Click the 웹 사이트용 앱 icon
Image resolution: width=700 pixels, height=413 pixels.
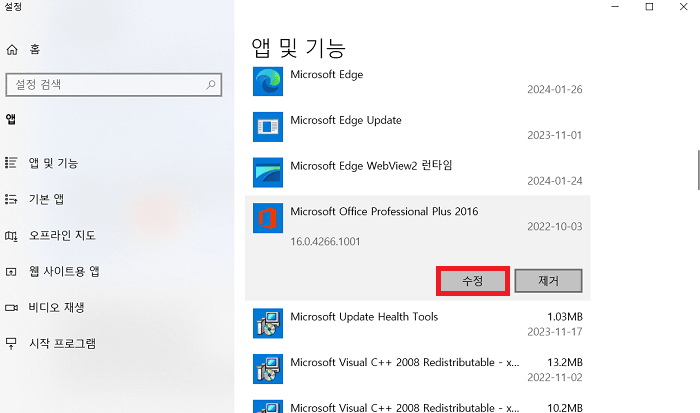(11, 271)
